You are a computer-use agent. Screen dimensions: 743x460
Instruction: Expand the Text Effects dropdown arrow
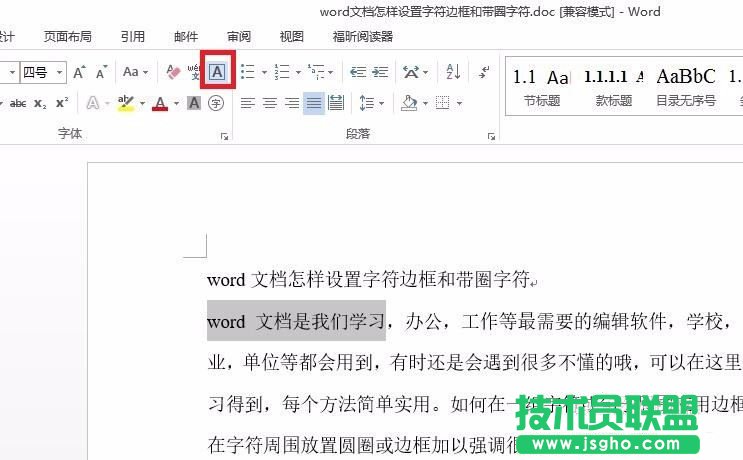click(108, 103)
